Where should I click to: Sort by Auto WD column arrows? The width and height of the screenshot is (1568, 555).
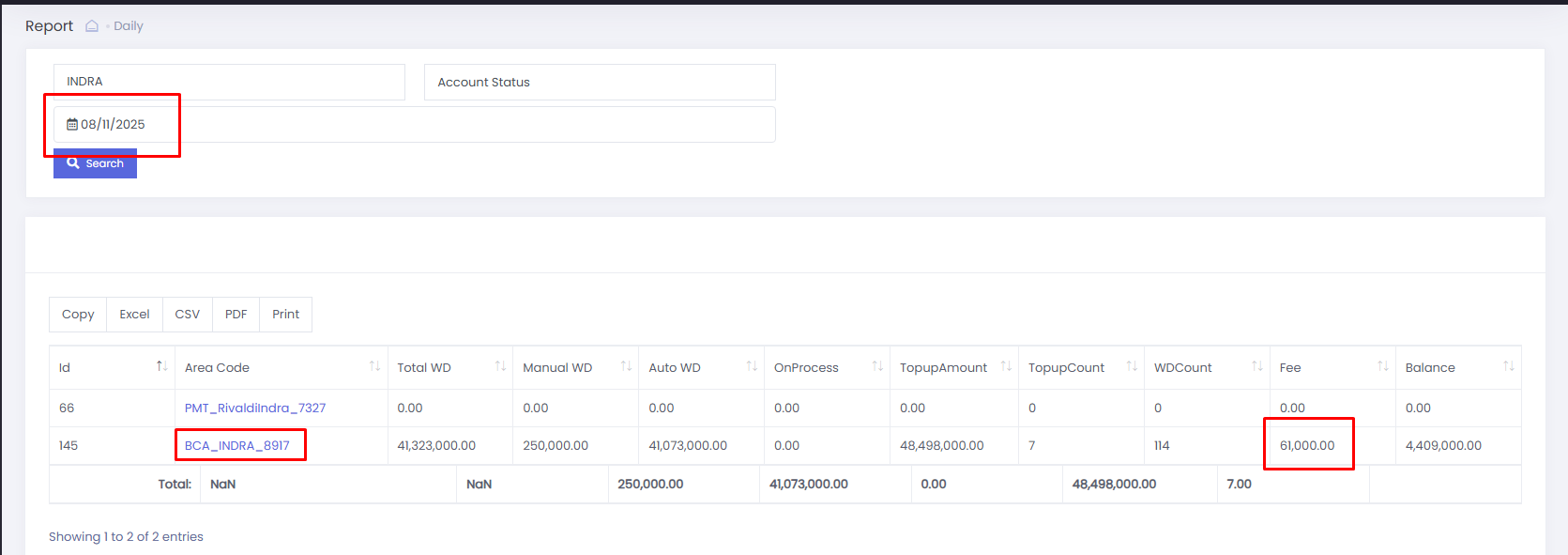coord(752,366)
